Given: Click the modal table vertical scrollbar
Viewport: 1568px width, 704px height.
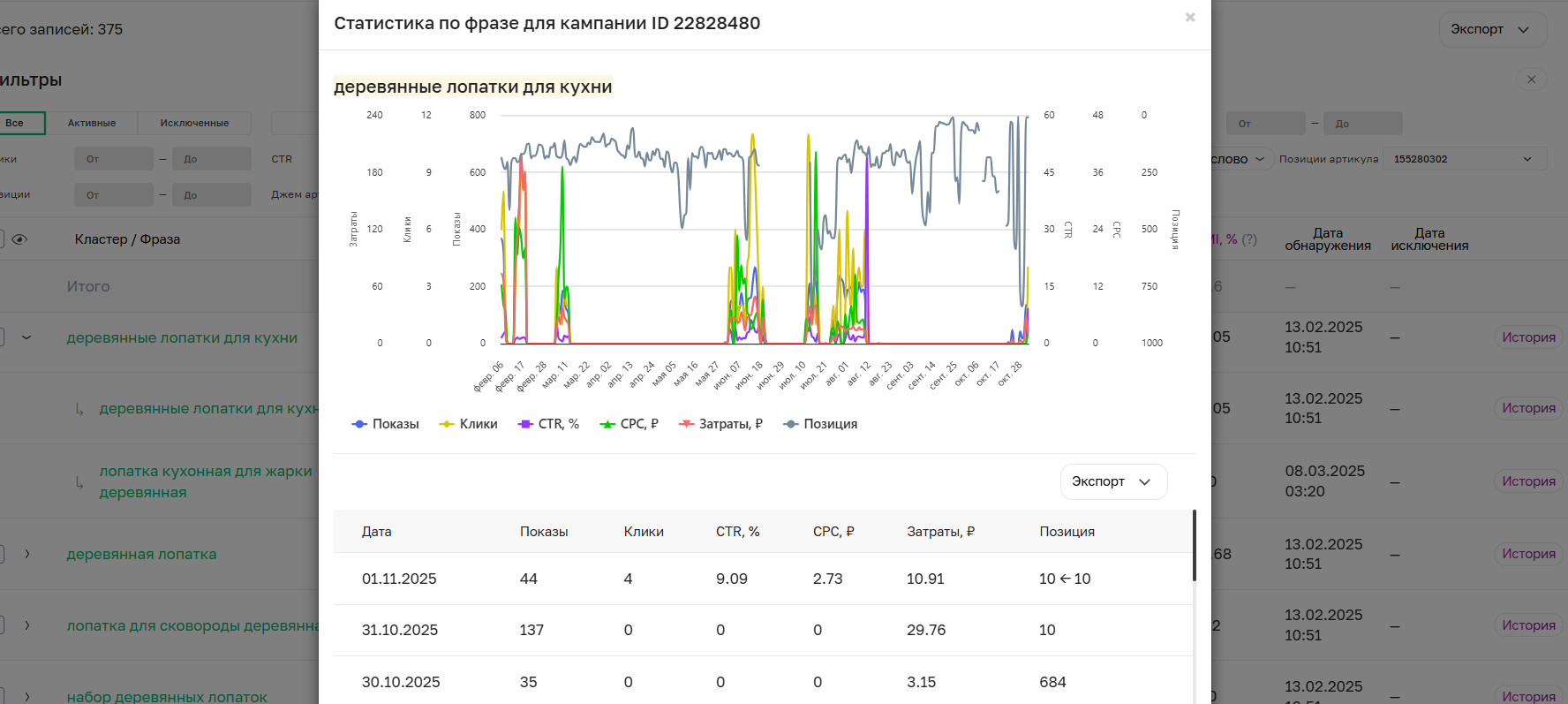Looking at the screenshot, I should point(1194,545).
